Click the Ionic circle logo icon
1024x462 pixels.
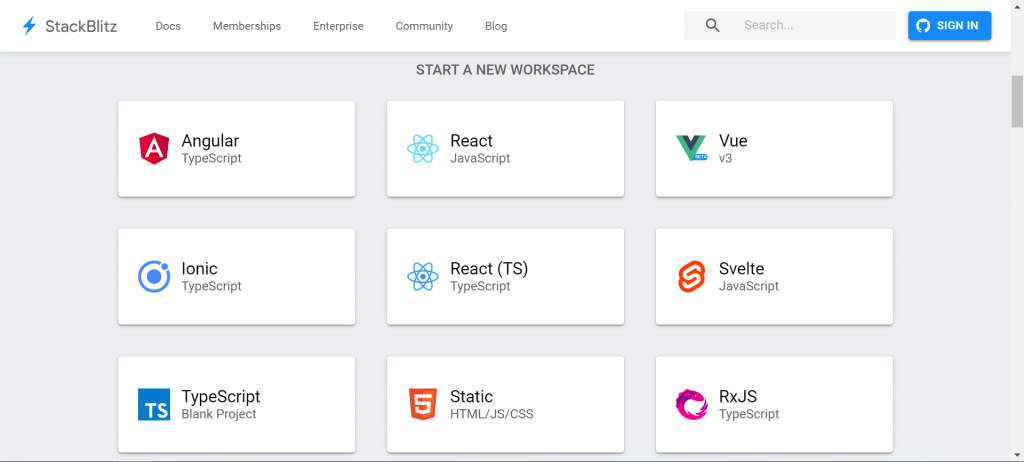pos(154,276)
